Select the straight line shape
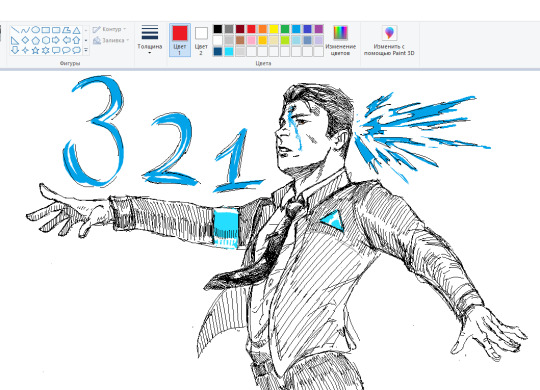This screenshot has height=390, width=540. 14,30
